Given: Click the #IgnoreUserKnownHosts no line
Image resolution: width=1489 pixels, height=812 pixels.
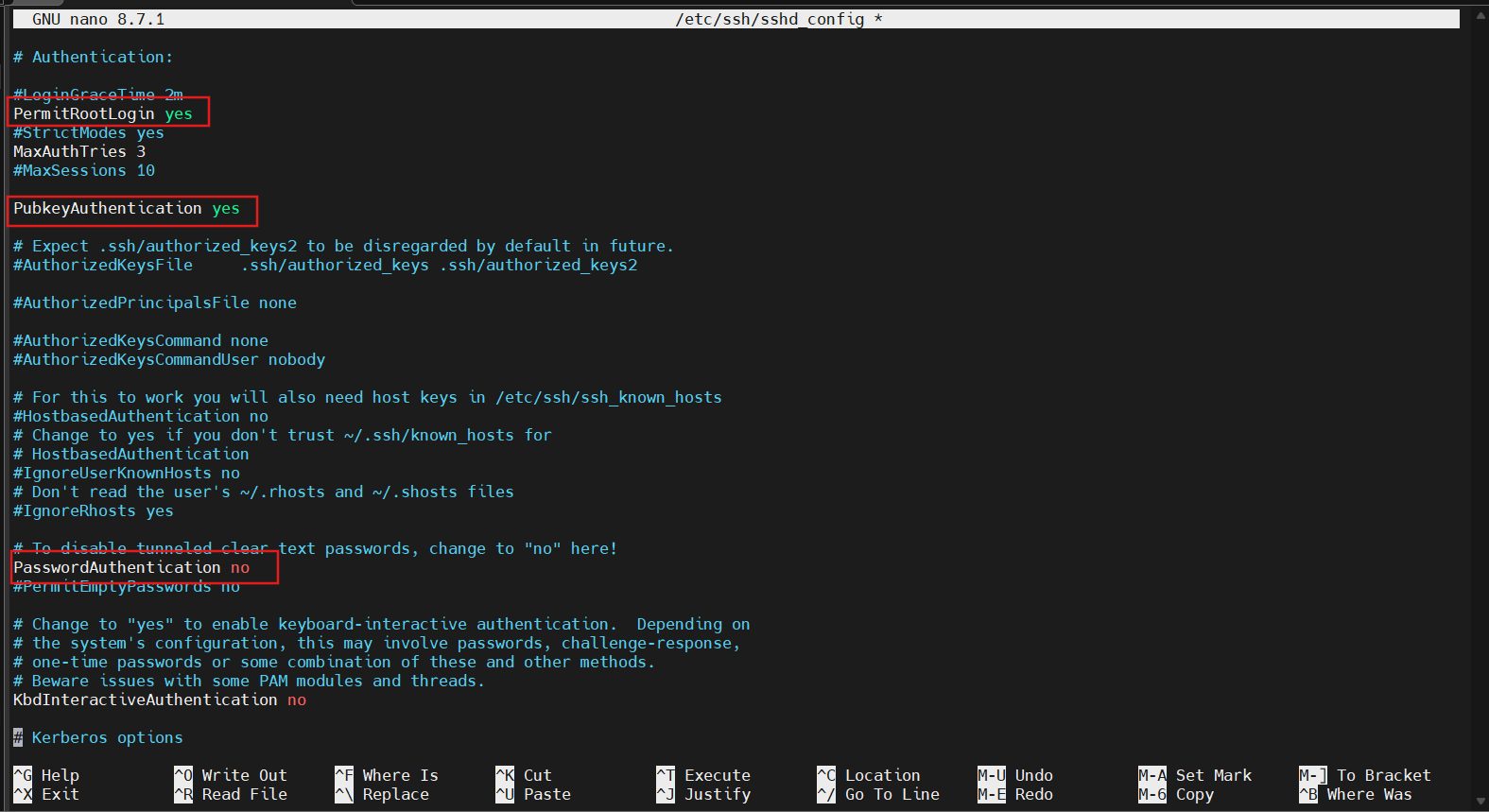Looking at the screenshot, I should tap(127, 473).
